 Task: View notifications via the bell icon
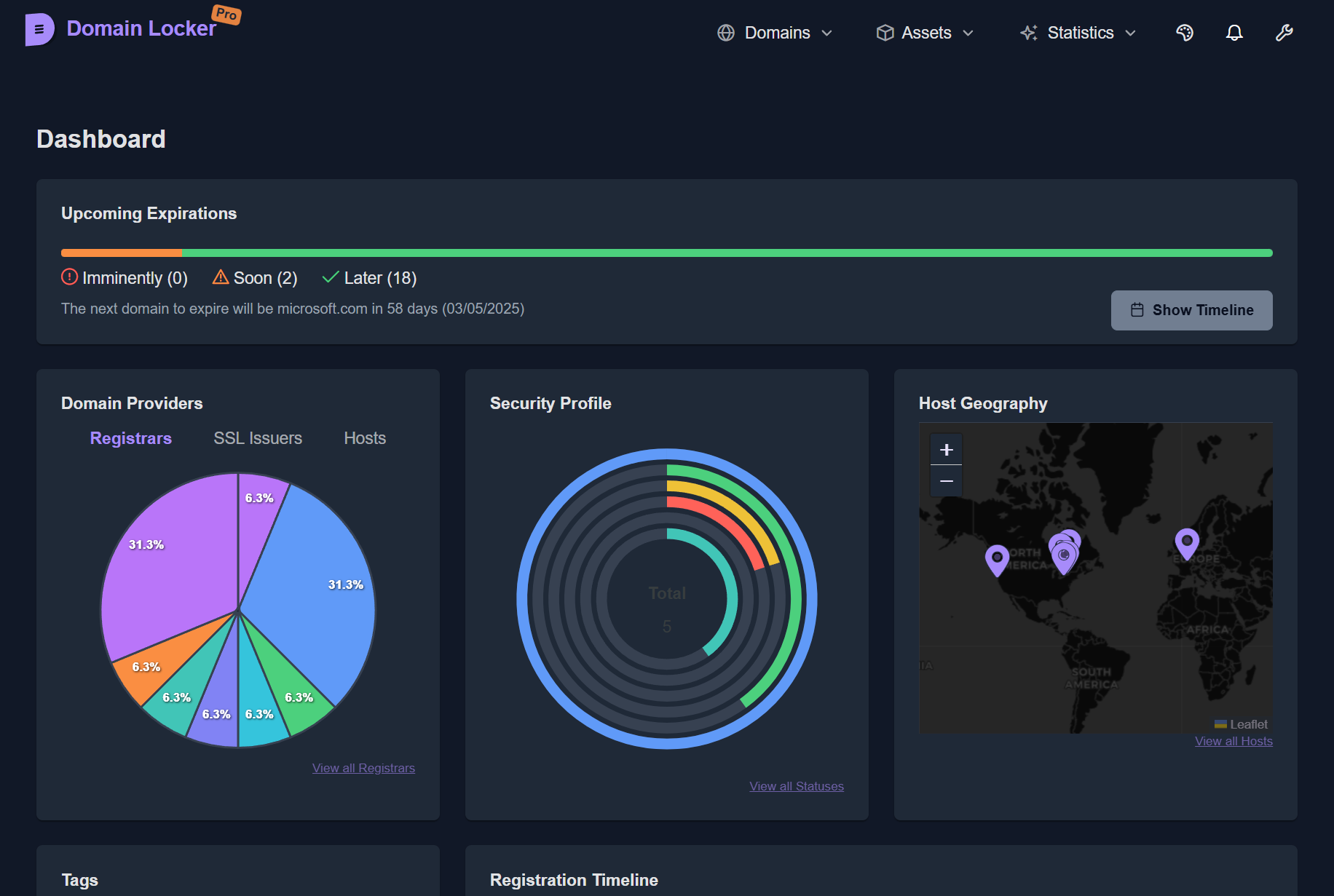pyautogui.click(x=1234, y=33)
